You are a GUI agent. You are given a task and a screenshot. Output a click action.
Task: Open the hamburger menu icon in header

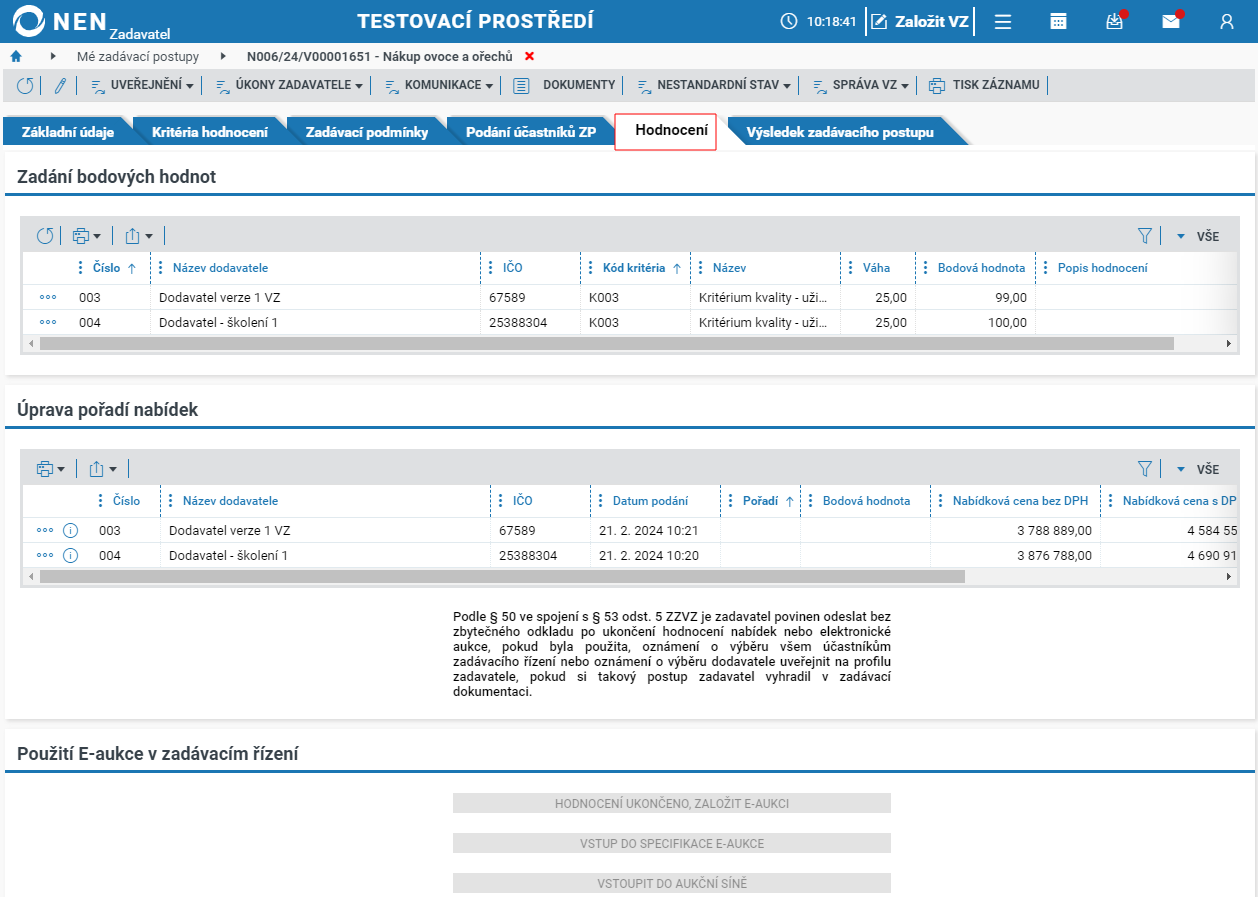click(1003, 21)
